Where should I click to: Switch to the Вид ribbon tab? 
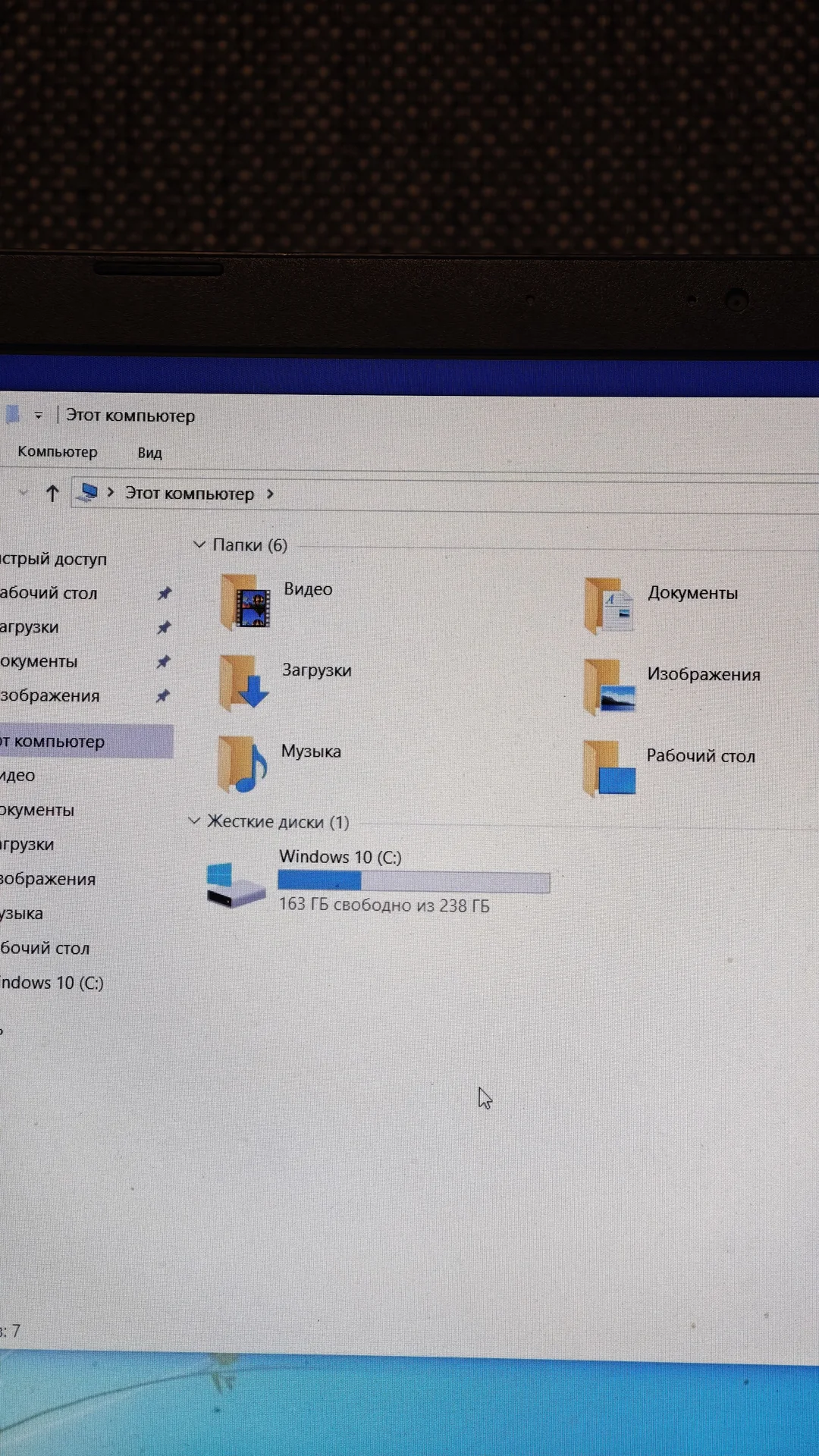pos(149,453)
